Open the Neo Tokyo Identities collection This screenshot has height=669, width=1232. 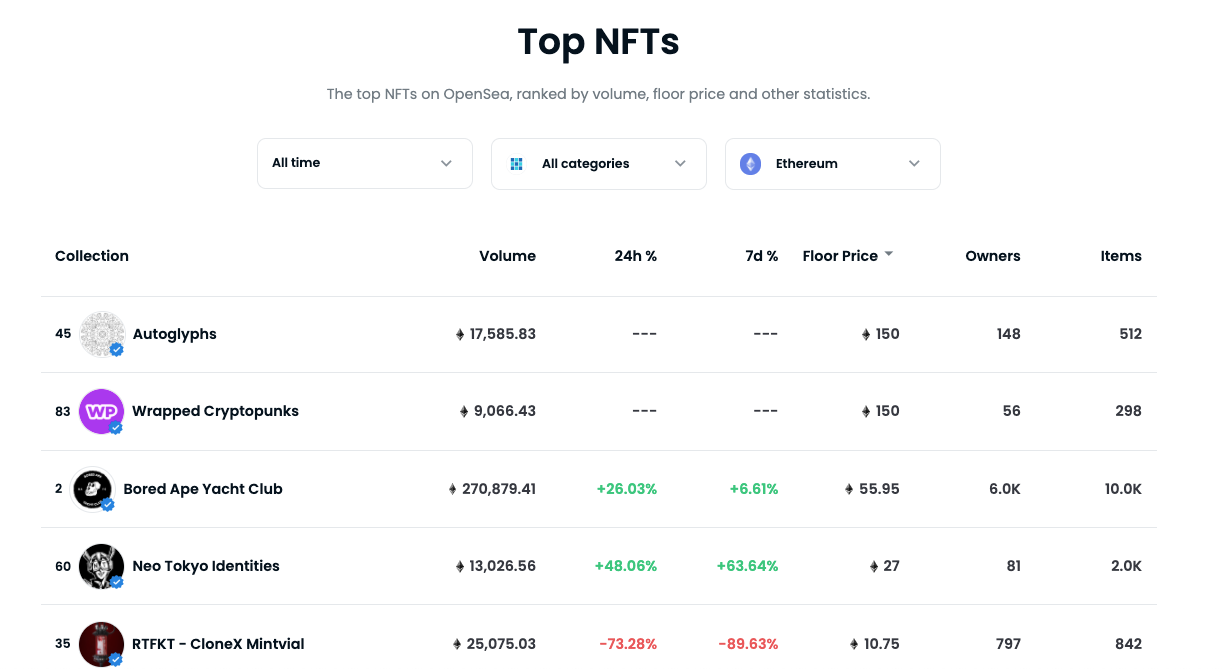click(x=205, y=565)
